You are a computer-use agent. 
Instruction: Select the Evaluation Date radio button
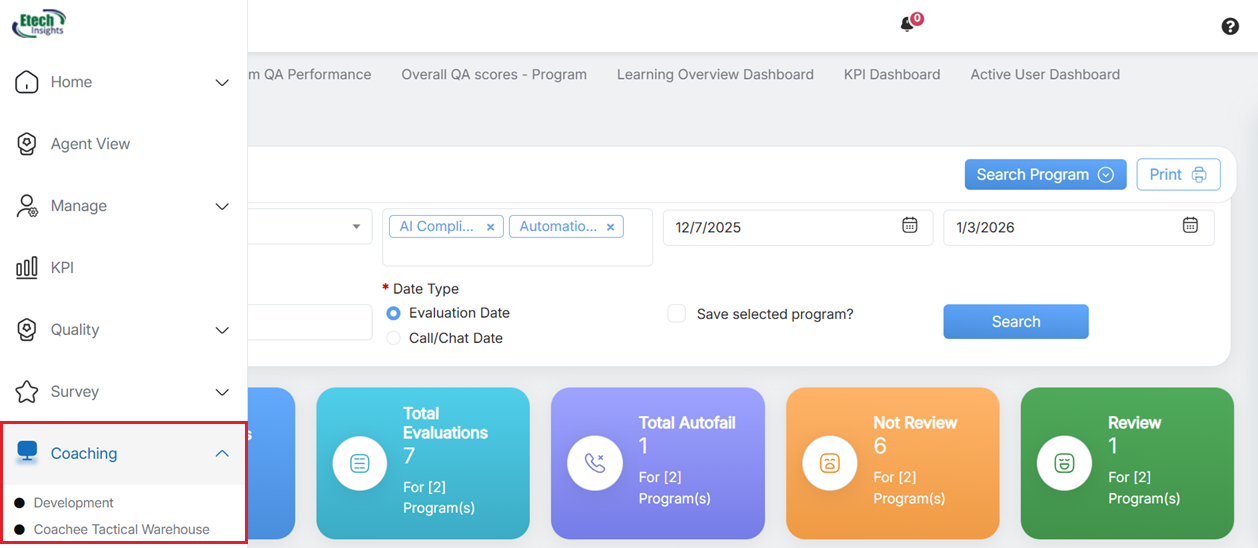tap(394, 313)
